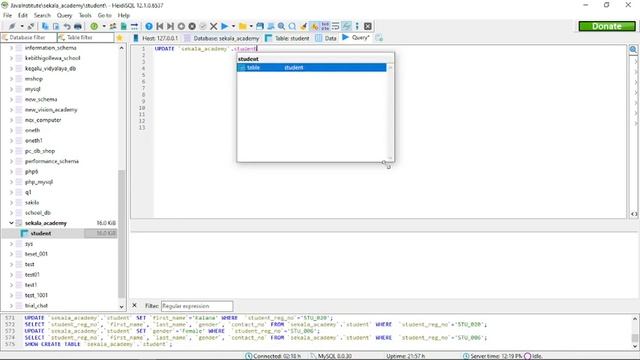Click the insert row icon
The image size is (640, 360).
(181, 26)
